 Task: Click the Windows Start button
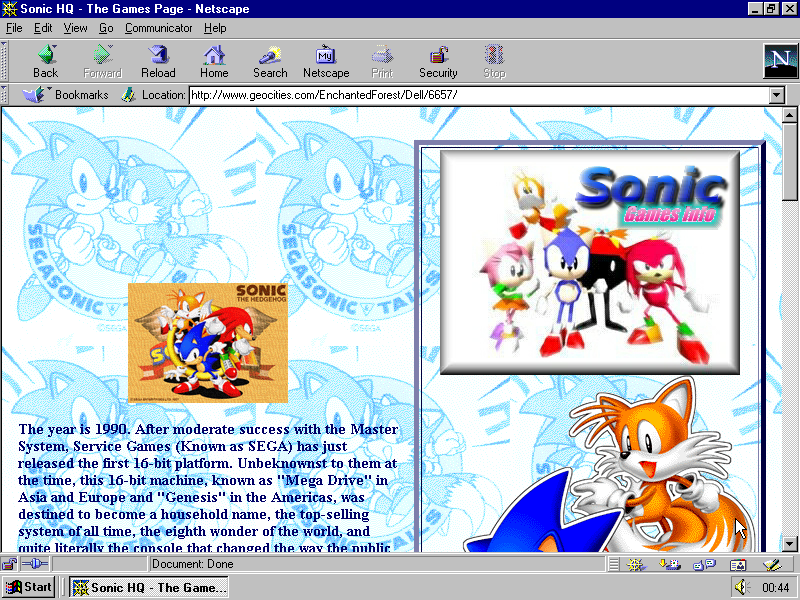tap(29, 587)
